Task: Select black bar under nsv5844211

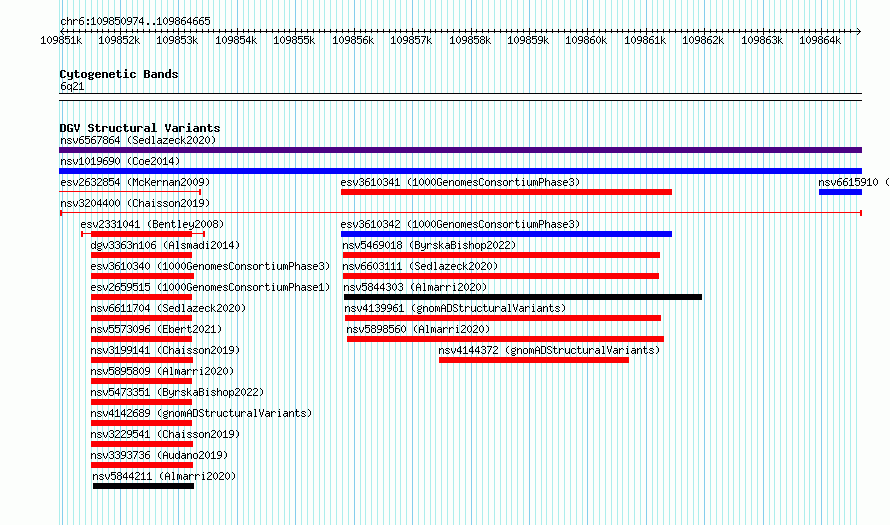Action: [x=144, y=486]
